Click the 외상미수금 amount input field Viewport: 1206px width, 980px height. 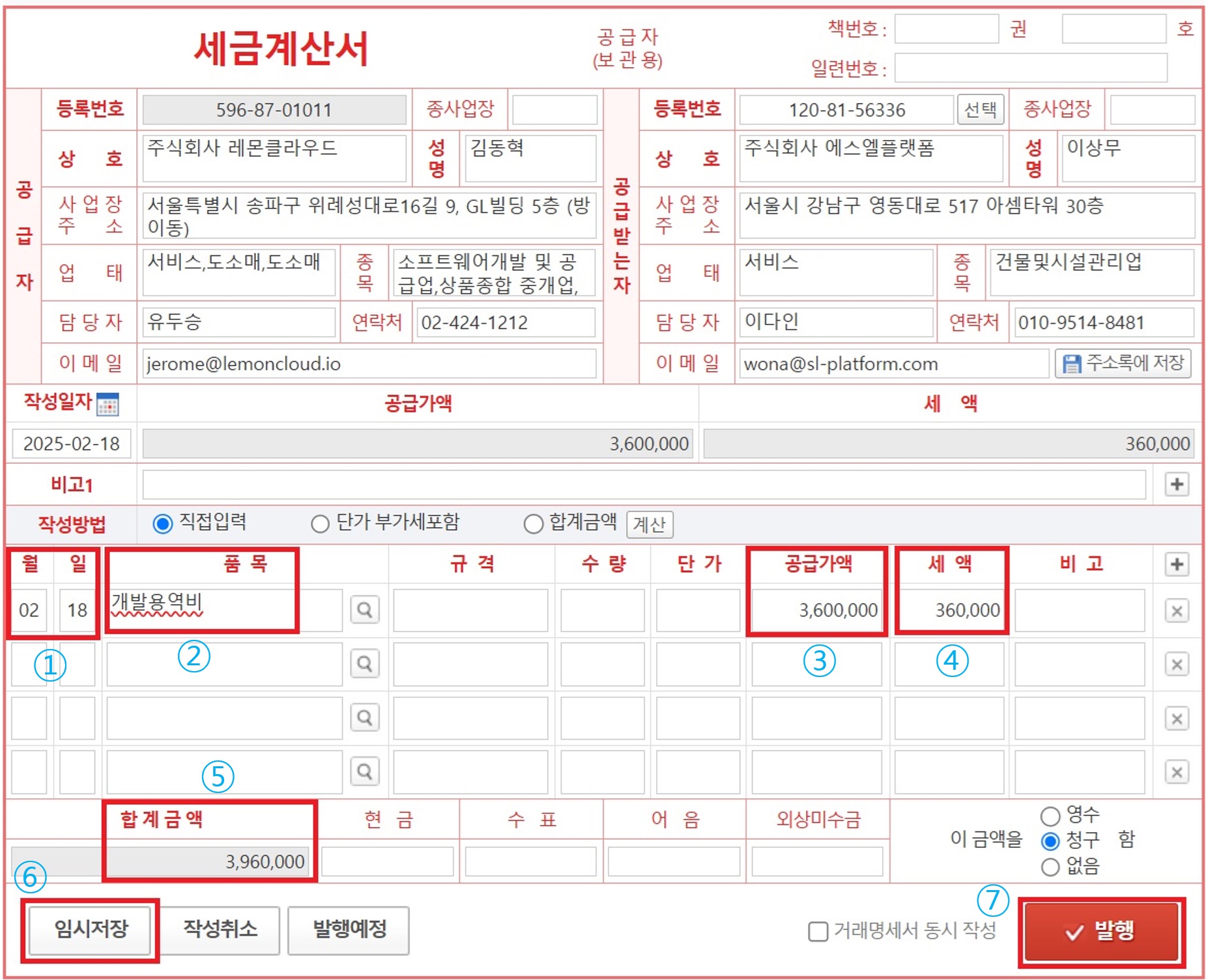[x=817, y=861]
